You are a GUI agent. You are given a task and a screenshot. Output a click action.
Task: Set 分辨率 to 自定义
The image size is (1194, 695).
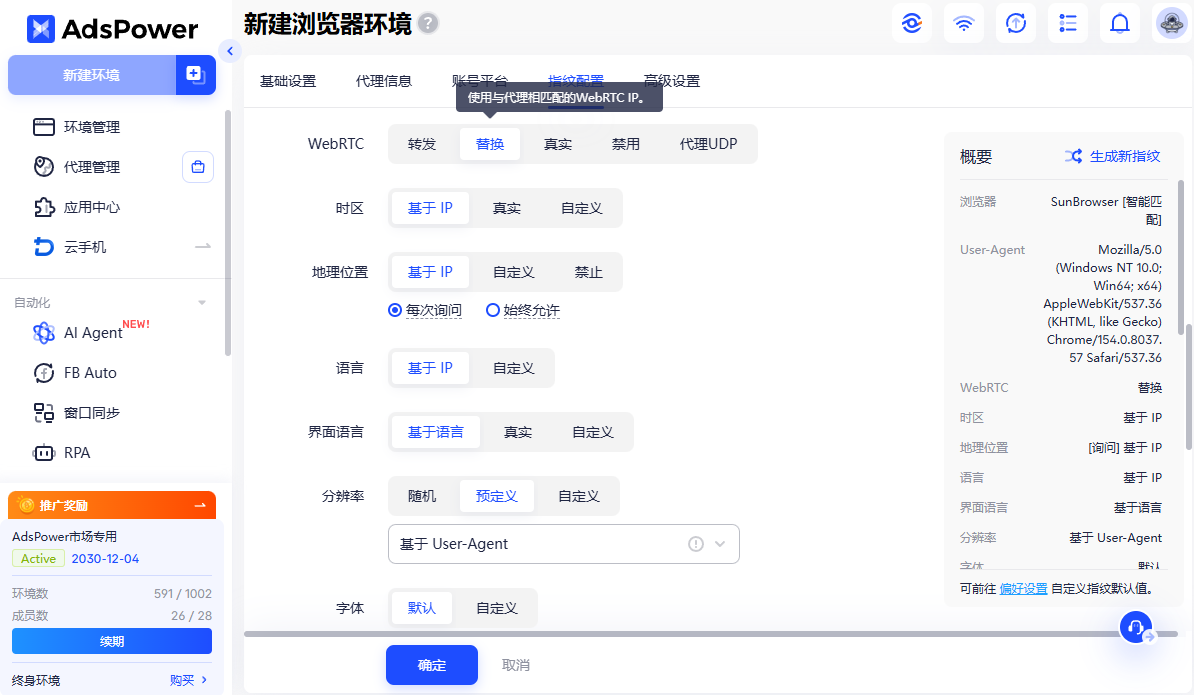[579, 496]
